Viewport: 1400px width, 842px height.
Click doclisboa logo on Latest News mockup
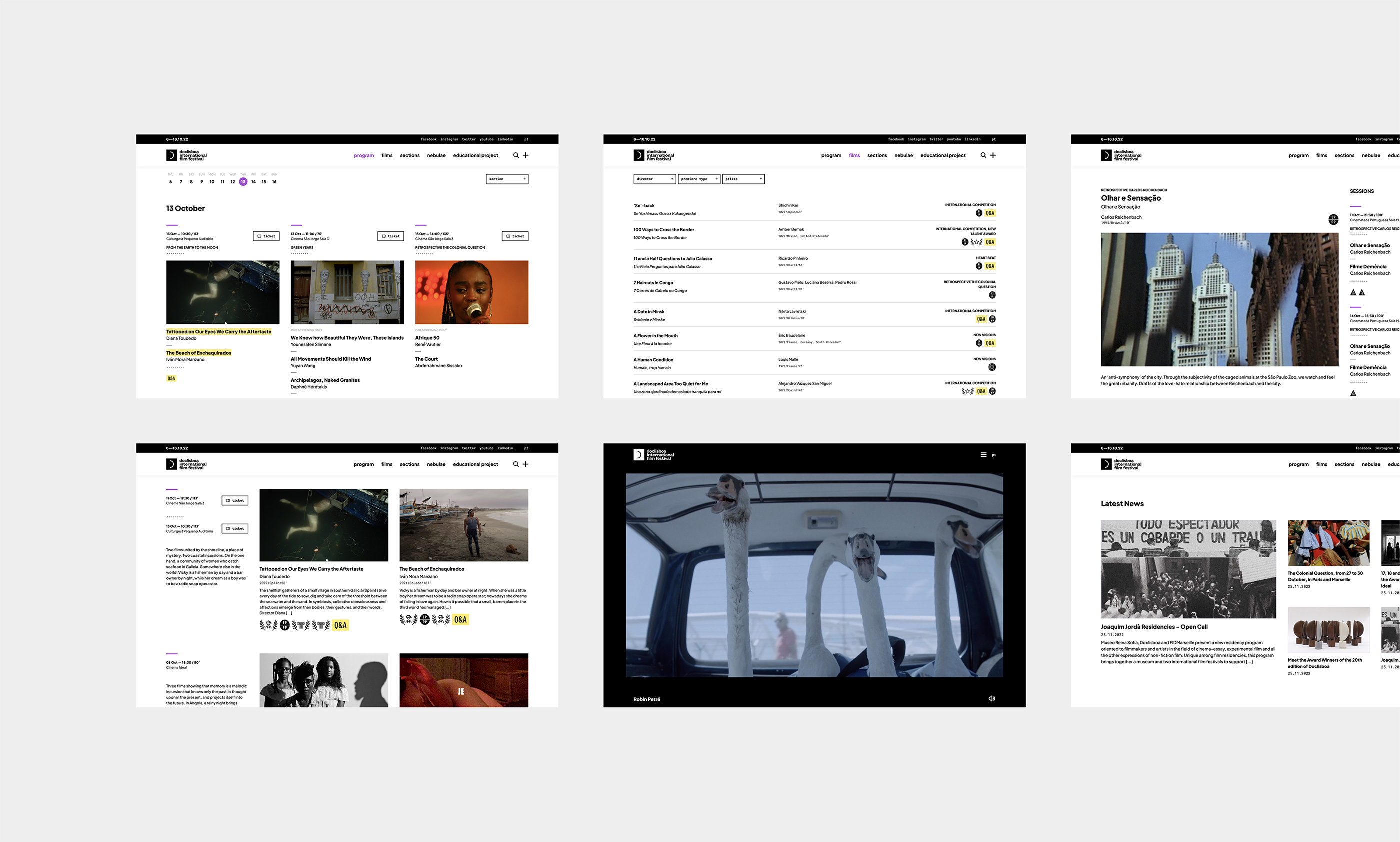point(1121,464)
